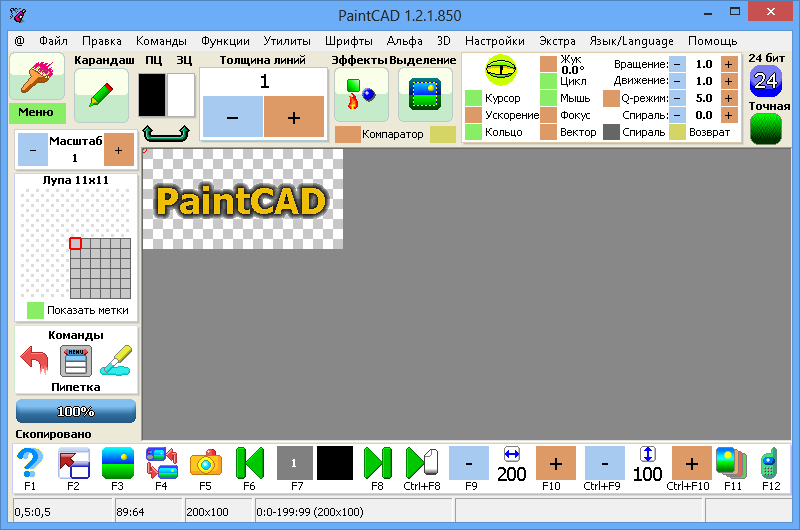The image size is (800, 530).
Task: Click the F12 phone icon
Action: point(769,463)
